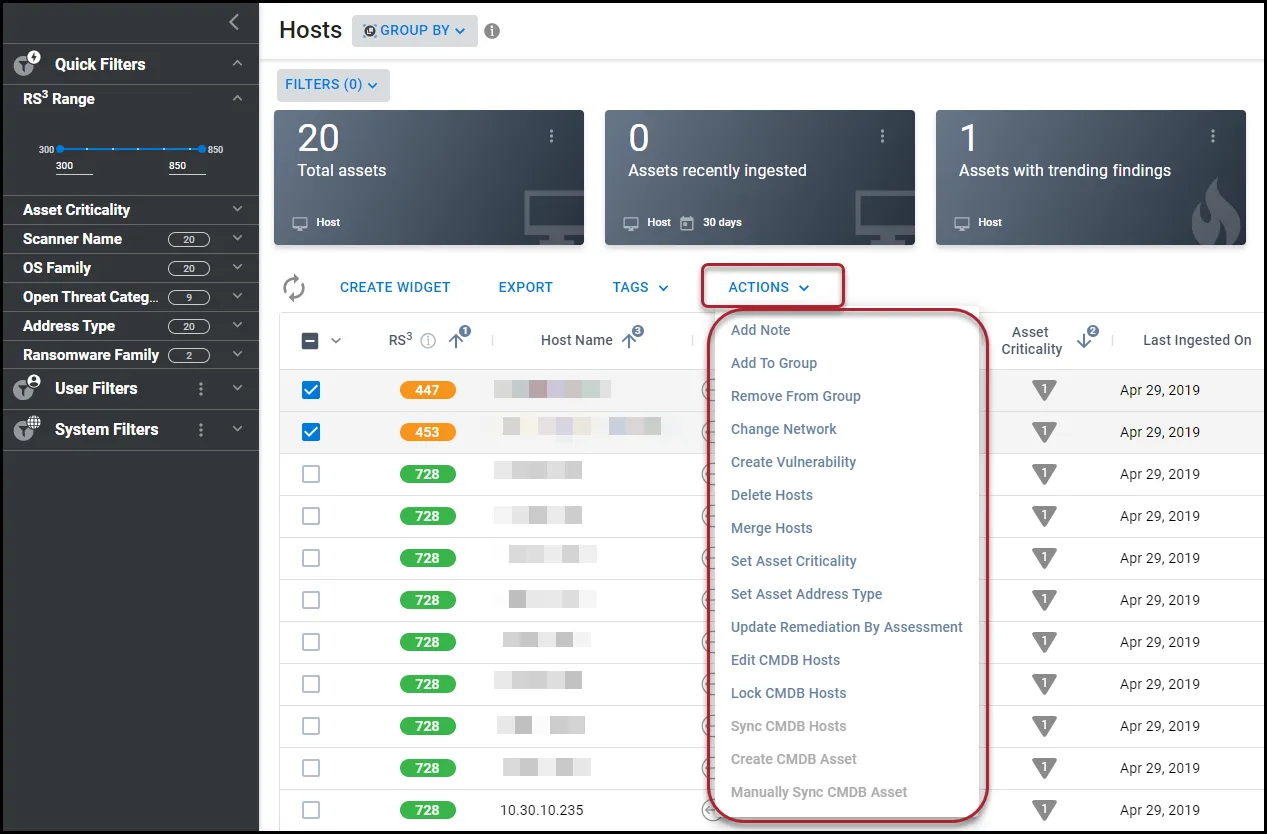Image resolution: width=1267 pixels, height=834 pixels.
Task: Expand the Open Threat Category filter
Action: click(237, 297)
